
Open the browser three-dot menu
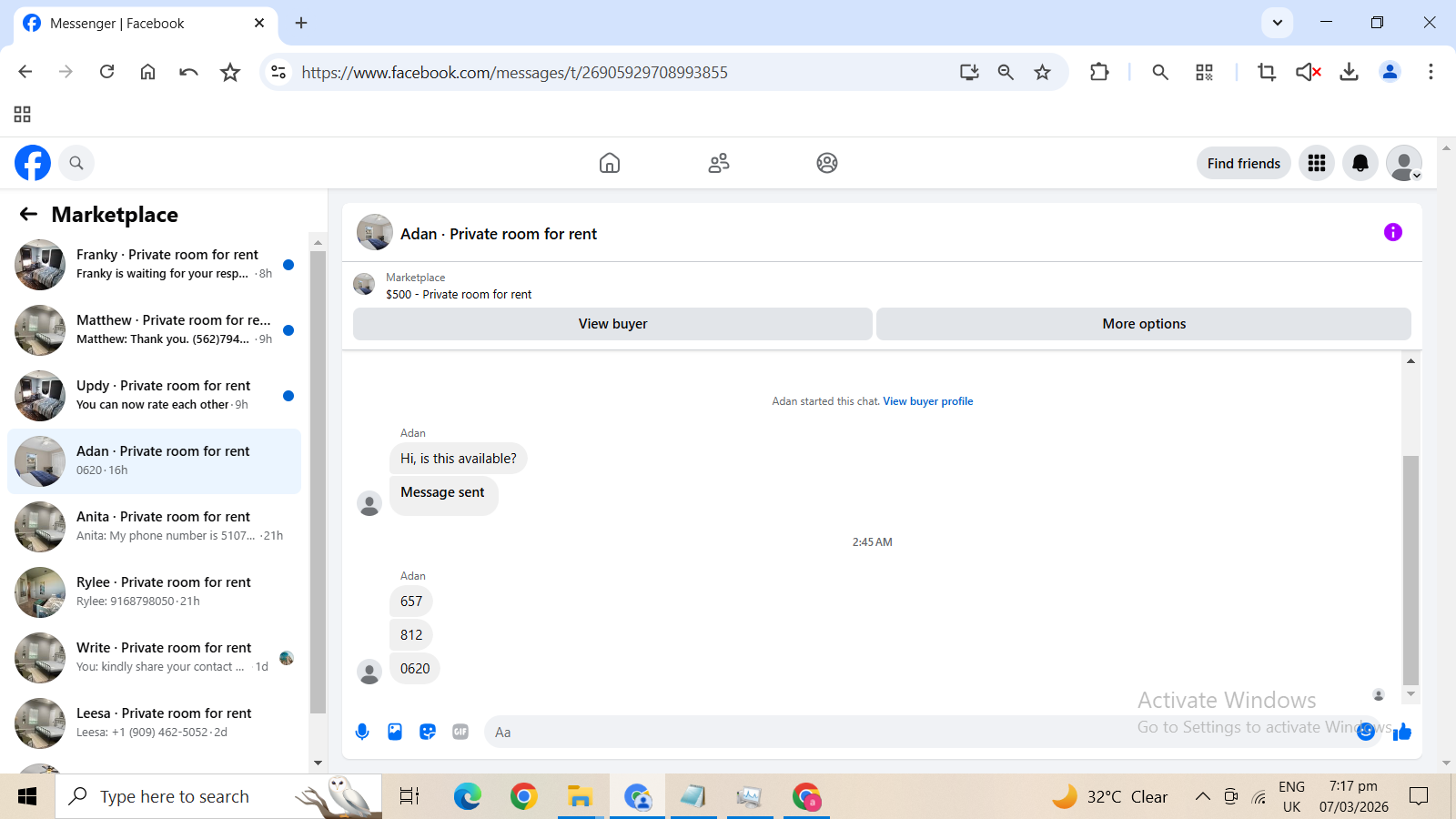(1431, 72)
